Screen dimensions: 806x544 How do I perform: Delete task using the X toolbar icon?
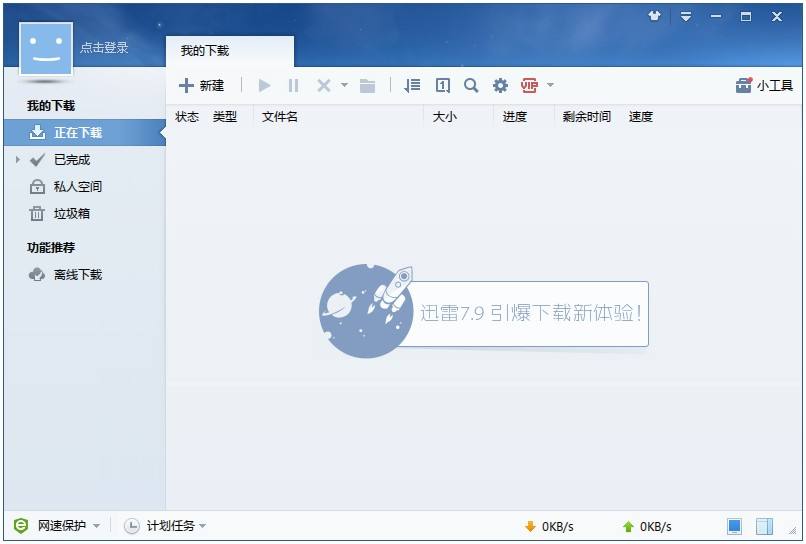[323, 85]
